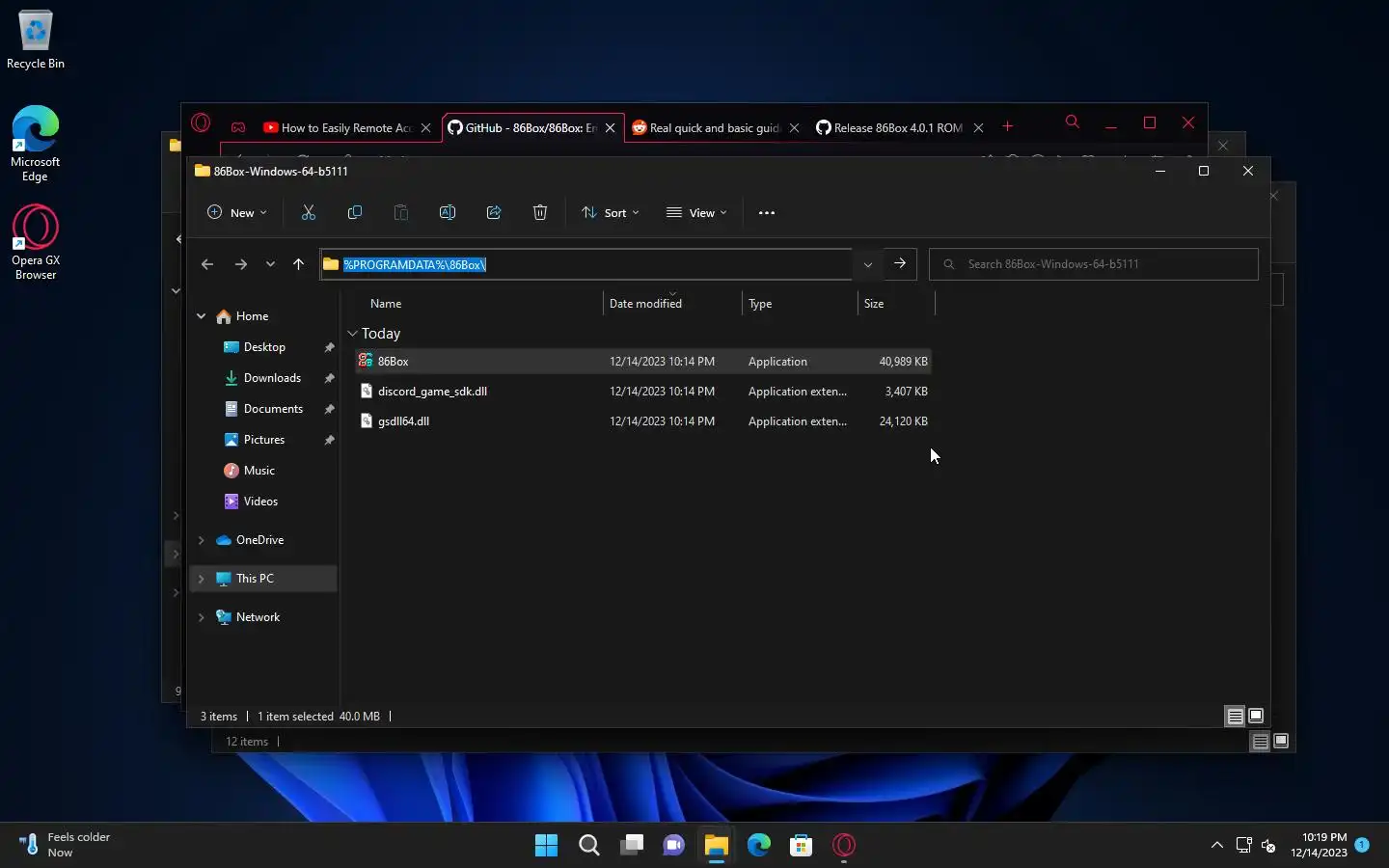
Task: Sort by the Name column header
Action: [386, 304]
